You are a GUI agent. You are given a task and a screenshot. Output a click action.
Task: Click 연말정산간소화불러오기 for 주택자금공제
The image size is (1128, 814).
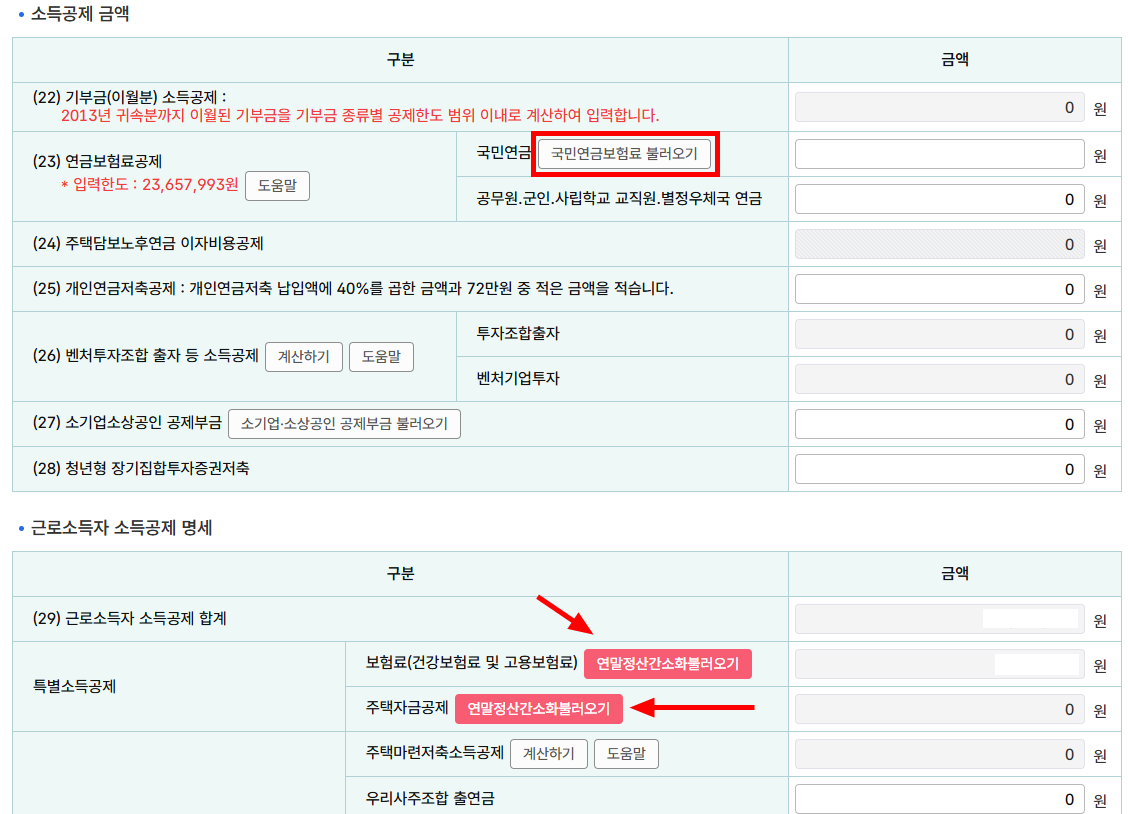tap(539, 709)
